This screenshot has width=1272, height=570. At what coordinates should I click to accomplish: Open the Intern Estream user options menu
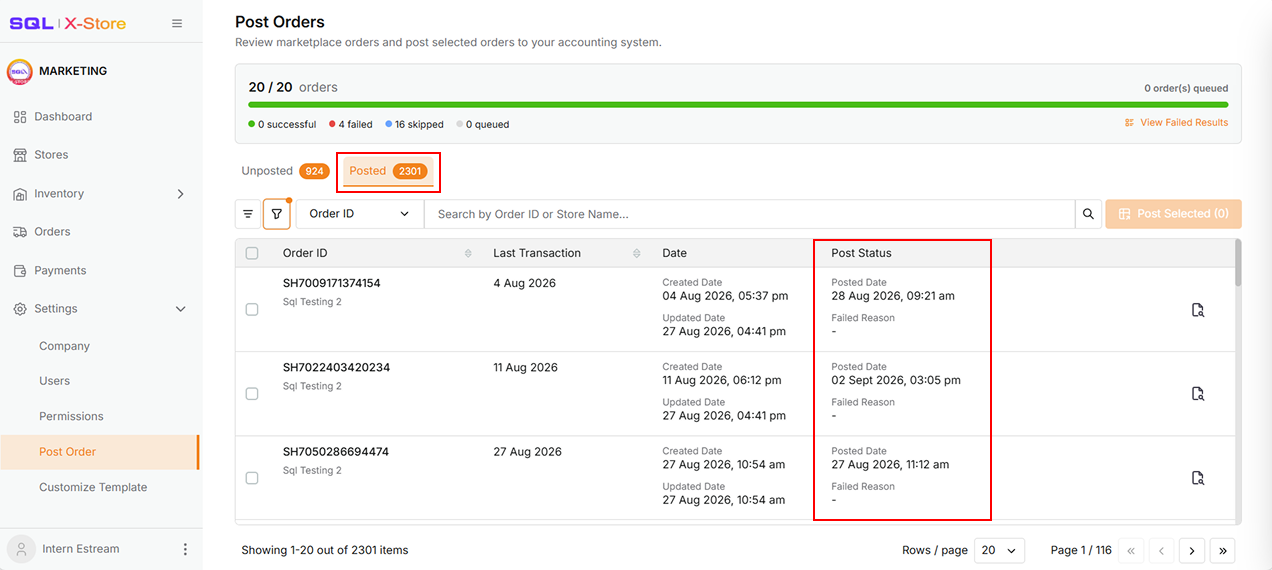tap(185, 549)
